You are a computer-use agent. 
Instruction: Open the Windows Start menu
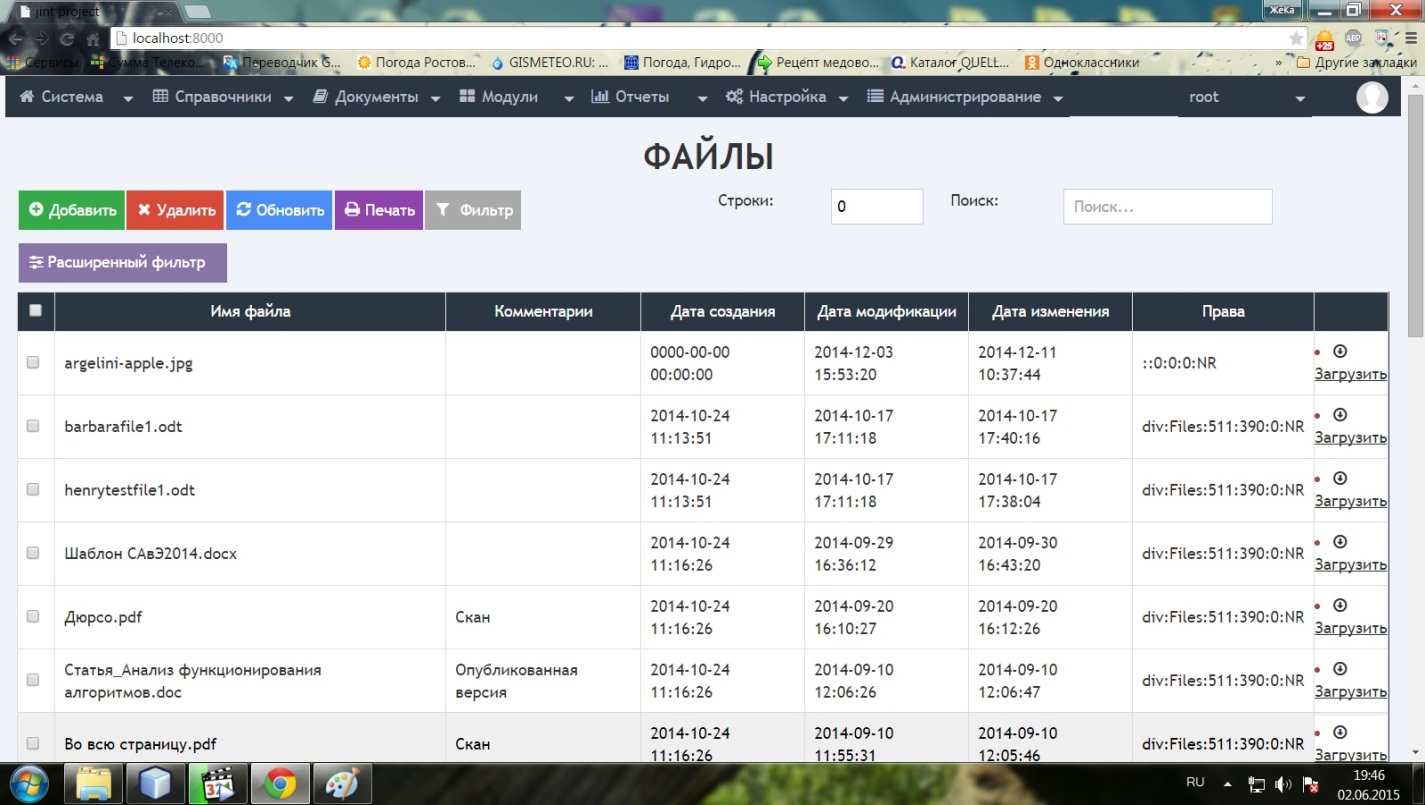[28, 783]
